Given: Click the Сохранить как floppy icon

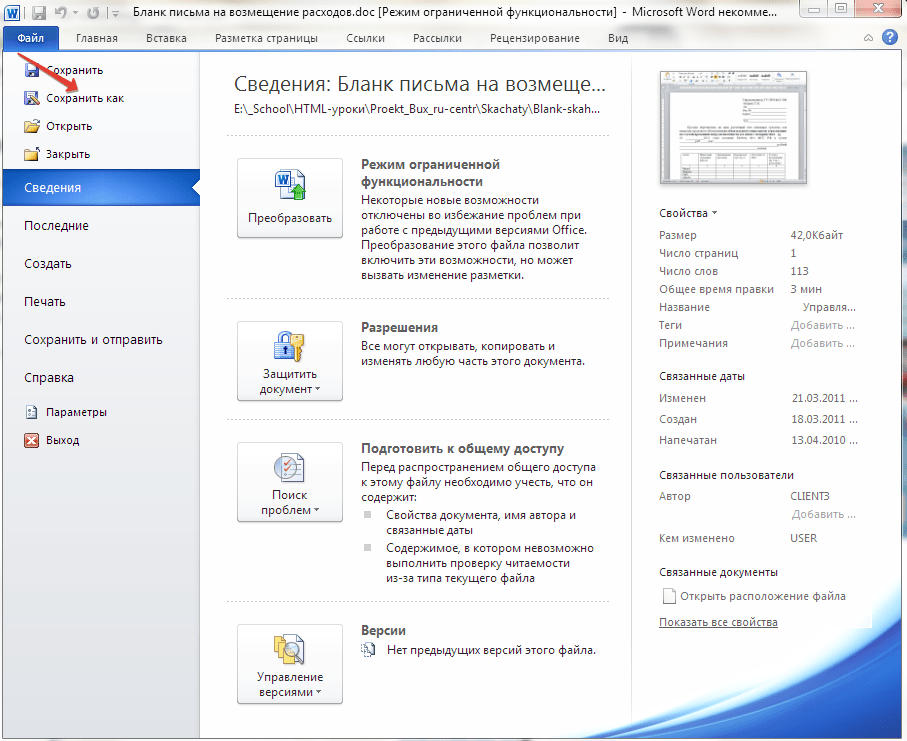Looking at the screenshot, I should tap(32, 98).
